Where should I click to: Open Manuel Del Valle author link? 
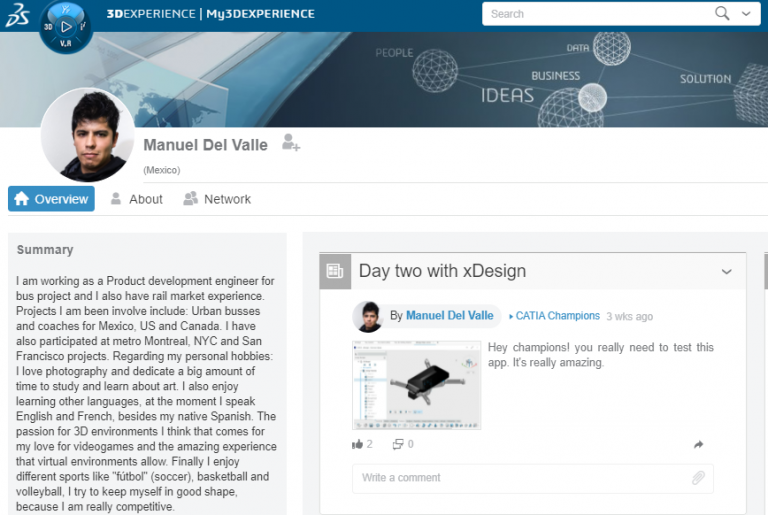(x=449, y=316)
